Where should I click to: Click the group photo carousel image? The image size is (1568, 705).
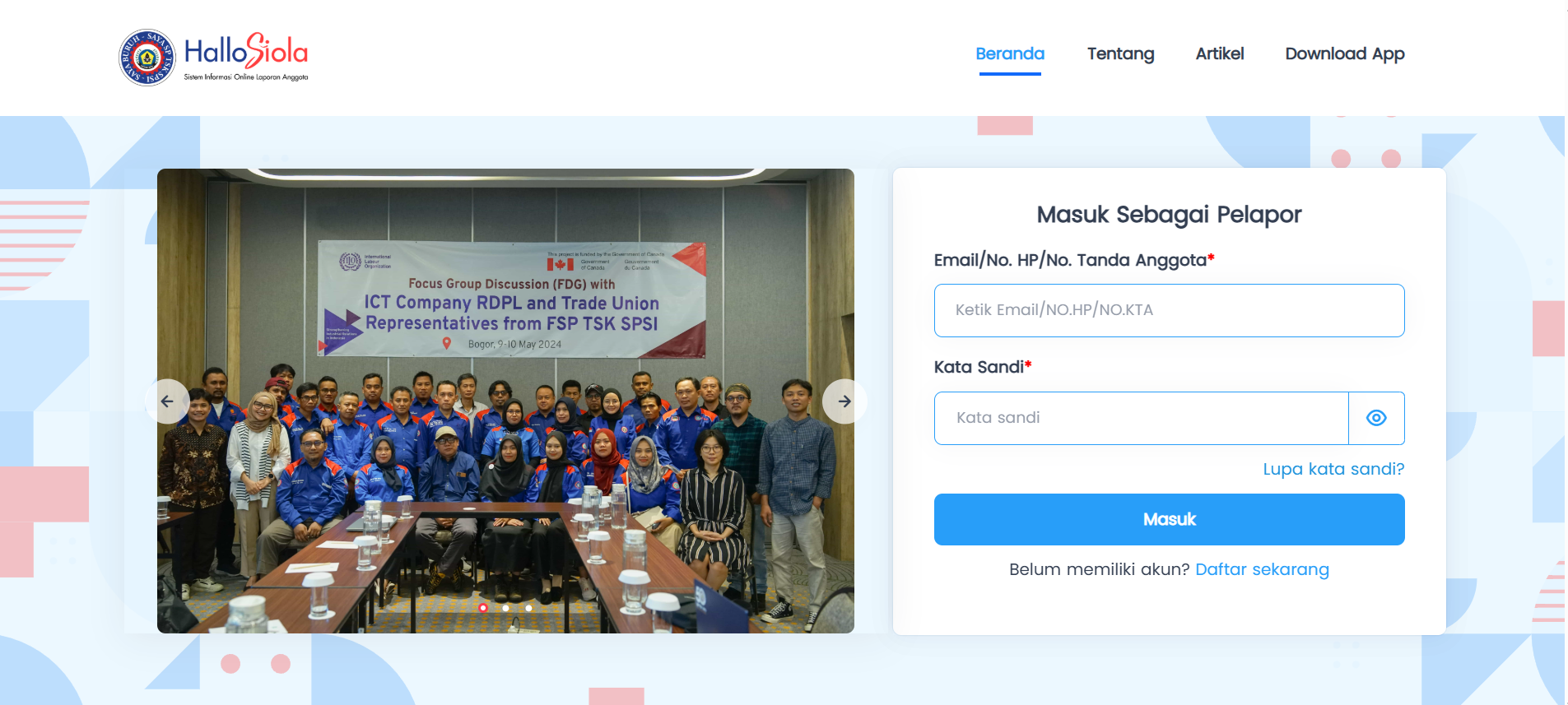[x=505, y=401]
